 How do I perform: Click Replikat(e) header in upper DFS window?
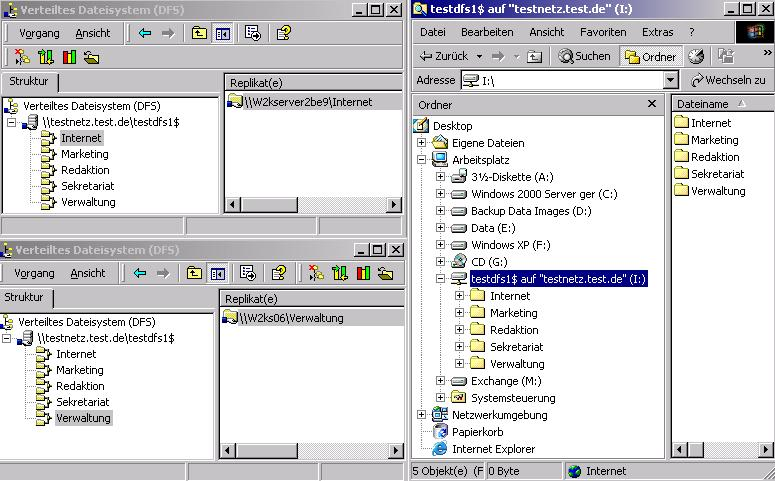pyautogui.click(x=314, y=83)
